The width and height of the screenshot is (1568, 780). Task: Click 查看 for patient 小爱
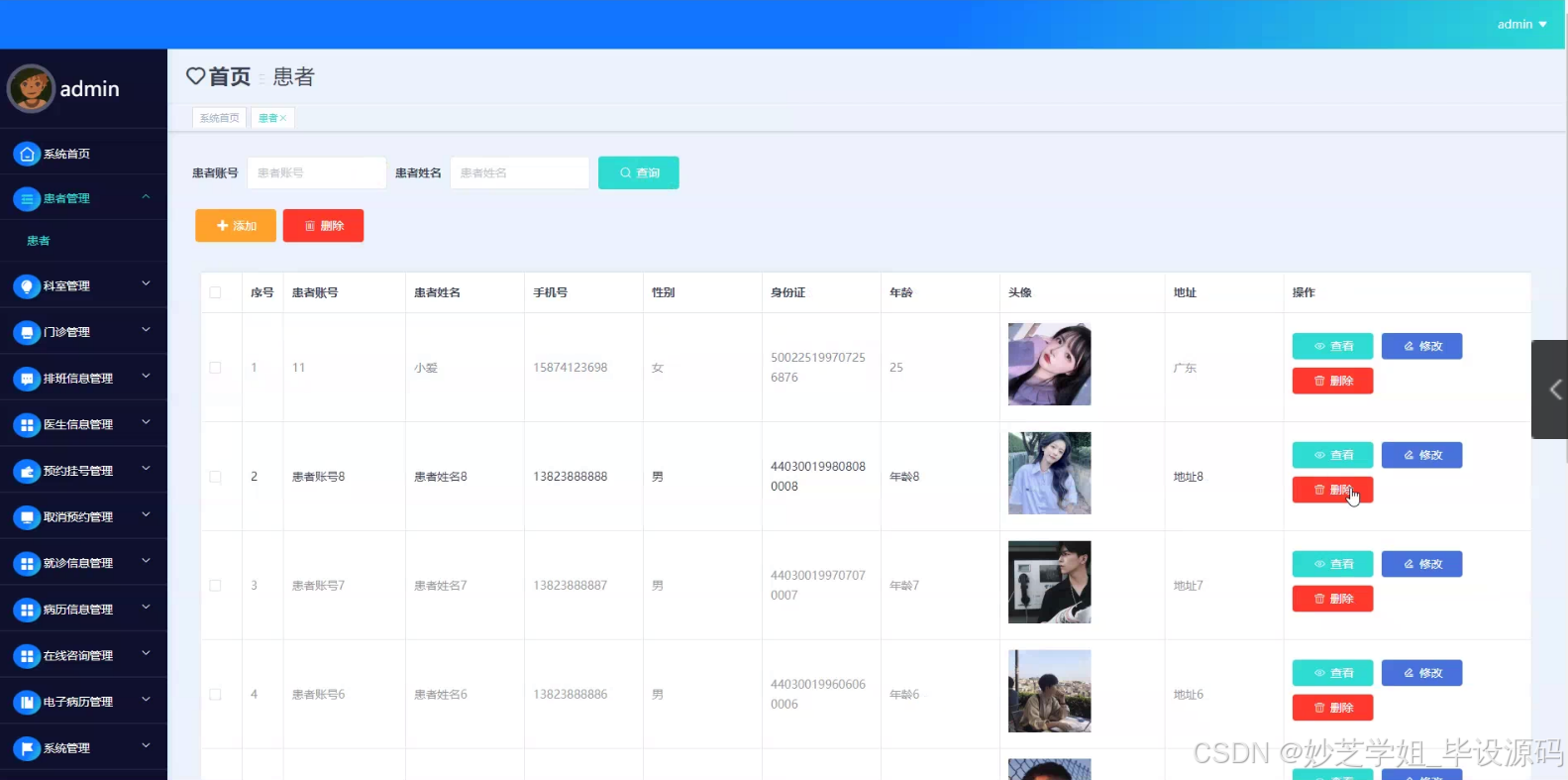[x=1332, y=346]
